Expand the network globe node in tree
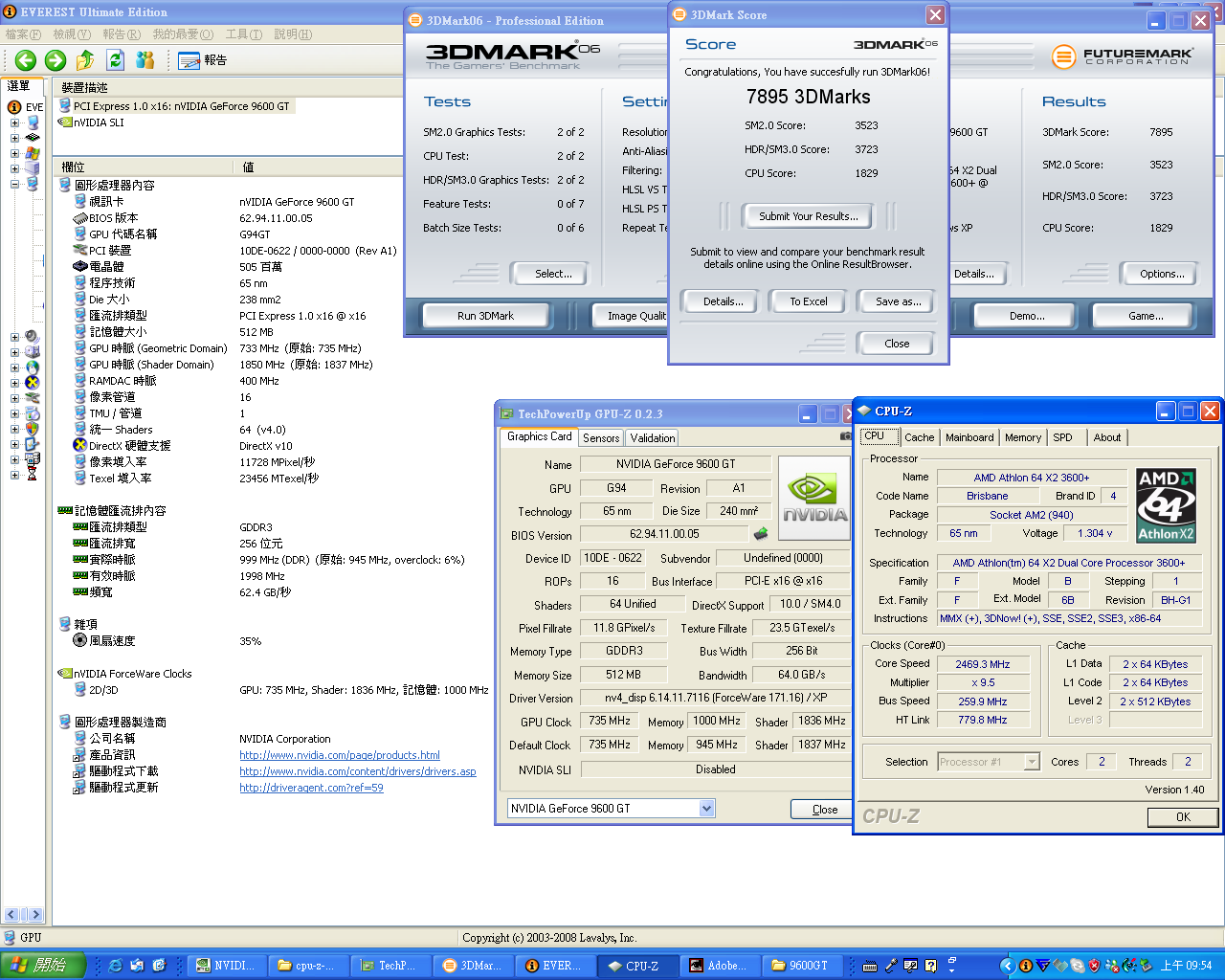Screen dimensions: 1225x980 click(14, 367)
